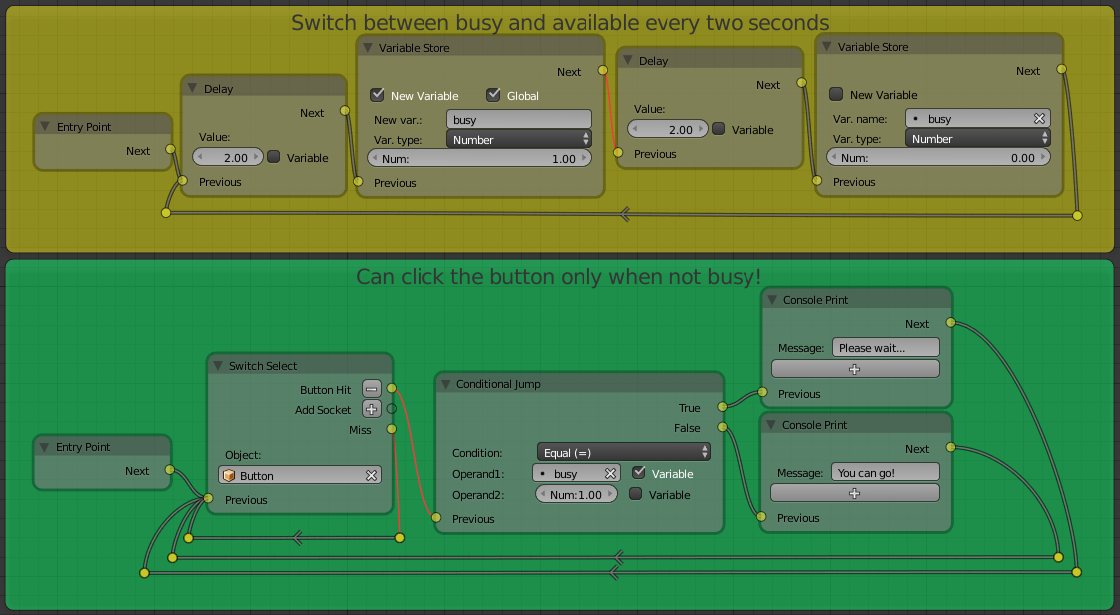Open the Condition Equal (=) dropdown
The image size is (1120, 615).
pyautogui.click(x=623, y=453)
